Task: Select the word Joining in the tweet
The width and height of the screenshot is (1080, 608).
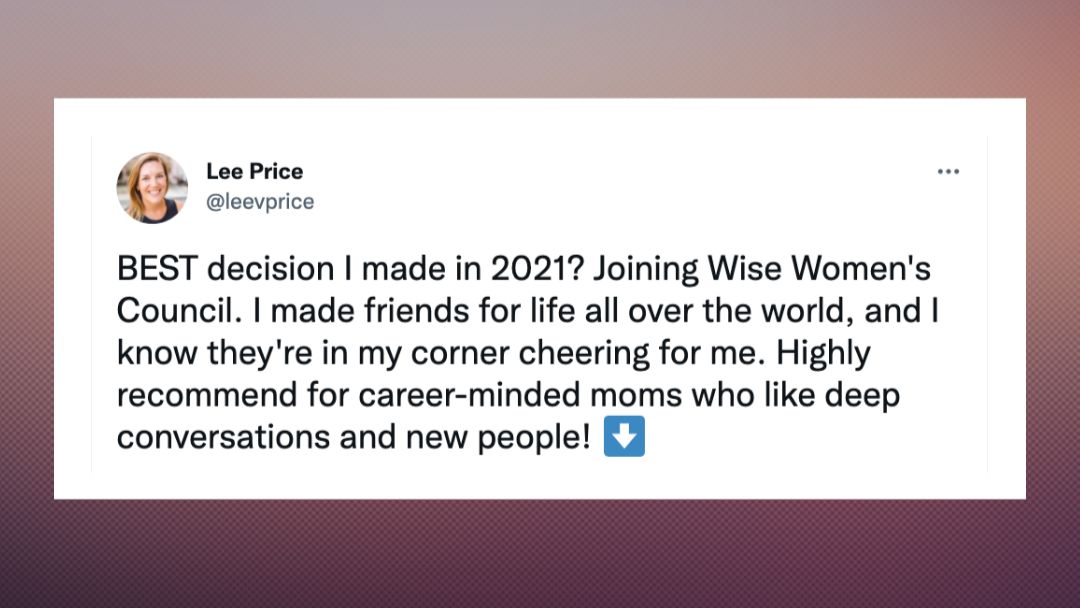Action: (x=646, y=270)
